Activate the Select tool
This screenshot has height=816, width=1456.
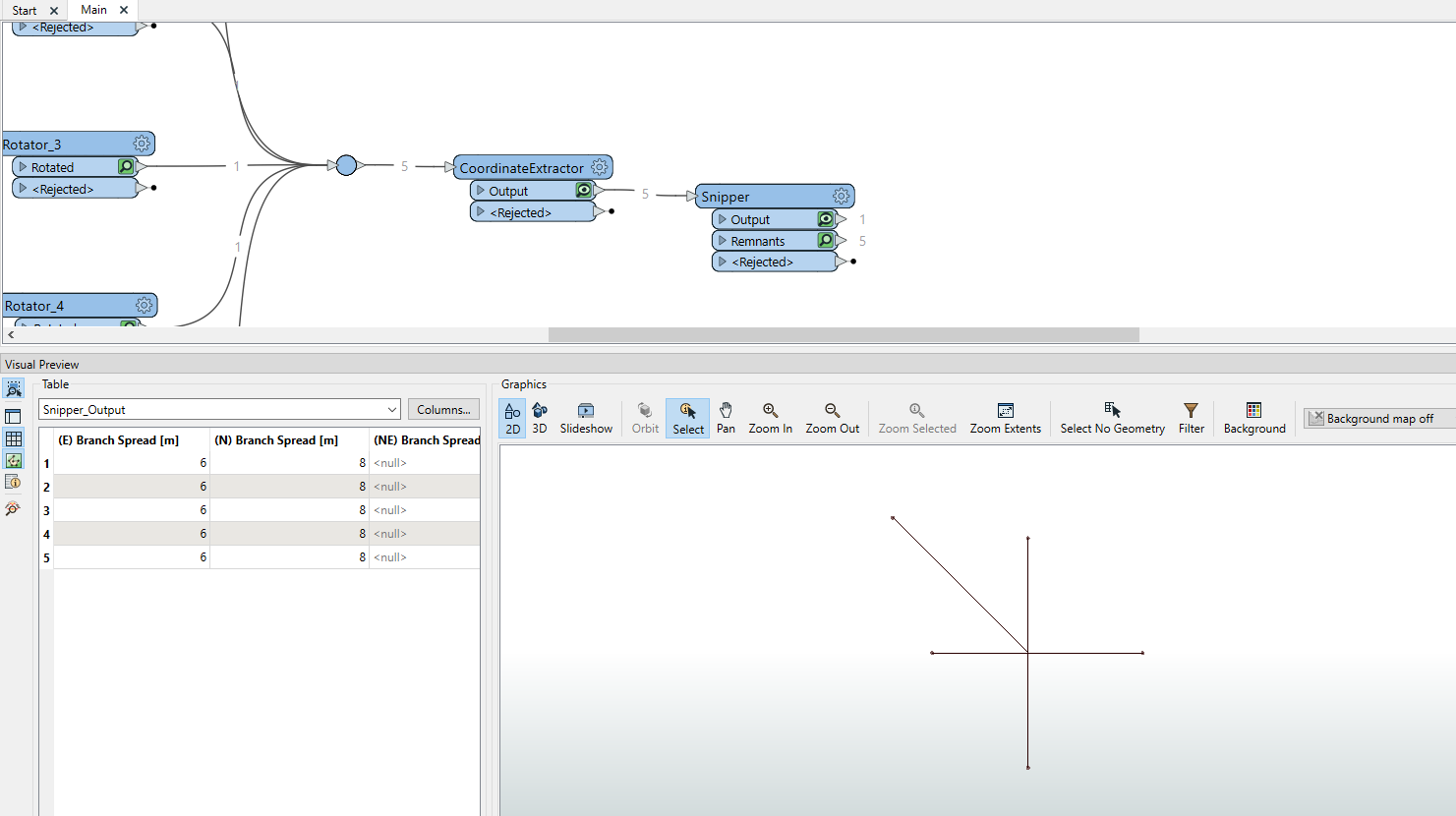(688, 418)
